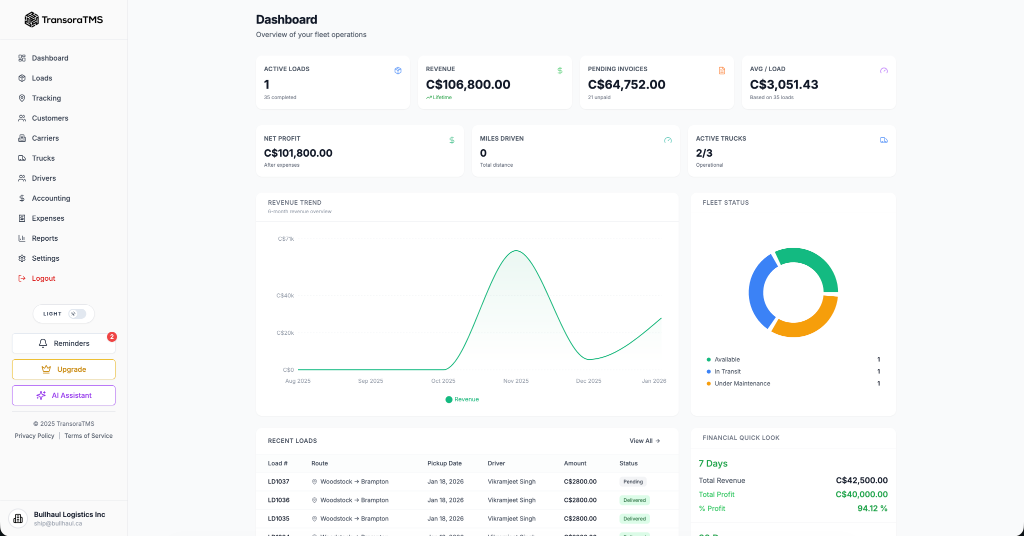Toggle Revenue series in chart legend

pyautogui.click(x=462, y=400)
